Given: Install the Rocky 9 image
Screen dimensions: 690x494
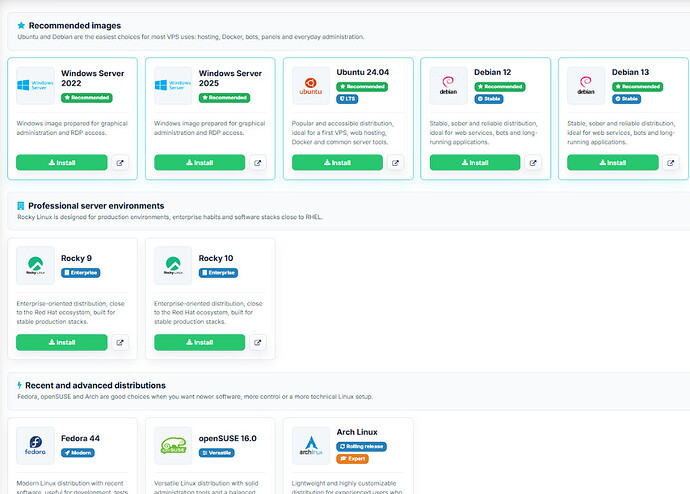Looking at the screenshot, I should [62, 342].
